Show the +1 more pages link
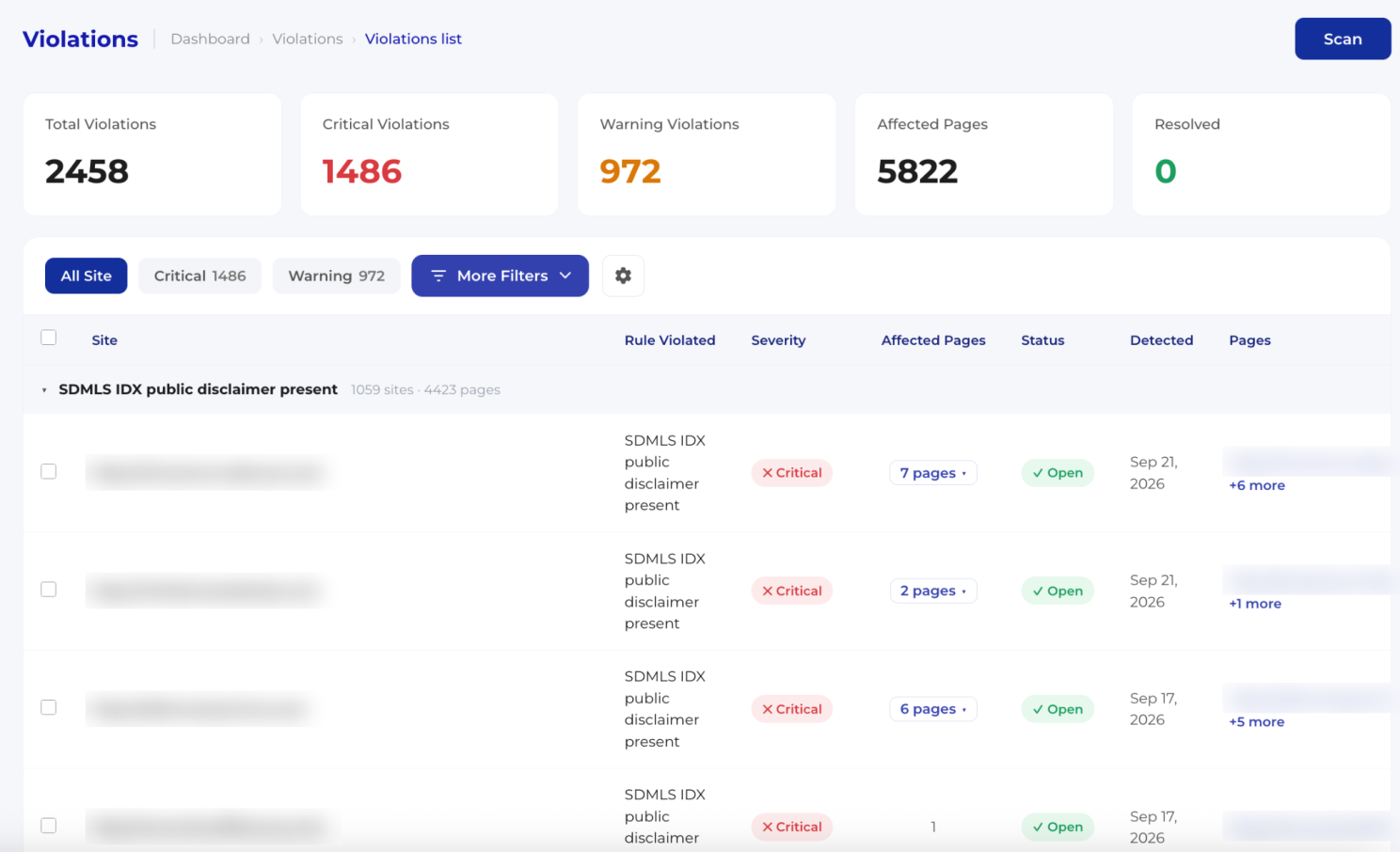This screenshot has height=852, width=1400. [x=1255, y=604]
